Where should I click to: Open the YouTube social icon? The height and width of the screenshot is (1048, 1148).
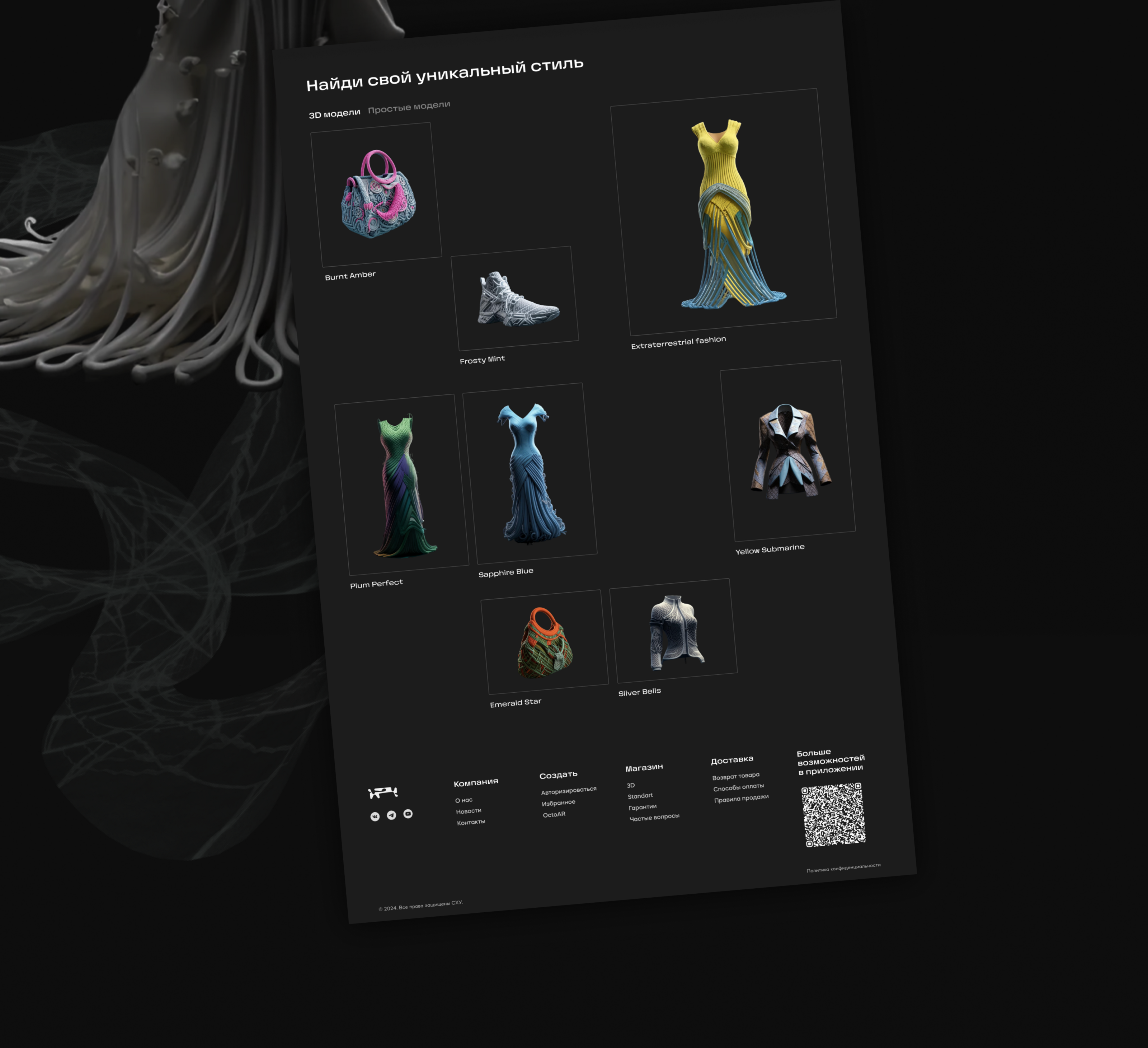tap(408, 813)
